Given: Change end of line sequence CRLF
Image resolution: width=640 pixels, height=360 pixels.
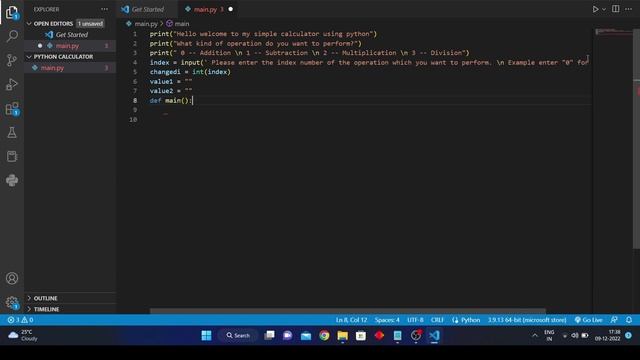Looking at the screenshot, I should [x=437, y=320].
